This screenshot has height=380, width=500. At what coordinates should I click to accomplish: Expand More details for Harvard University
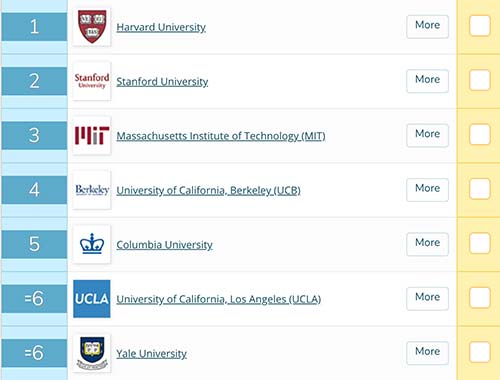click(427, 26)
